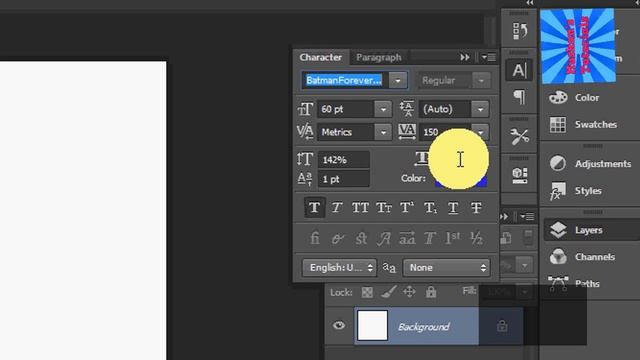Open the 3D panel dock icon

(x=519, y=175)
